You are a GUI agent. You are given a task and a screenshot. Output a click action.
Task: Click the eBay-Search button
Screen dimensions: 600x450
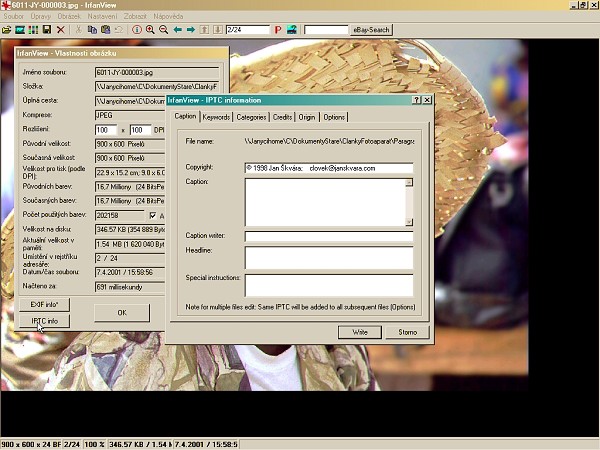coord(372,30)
